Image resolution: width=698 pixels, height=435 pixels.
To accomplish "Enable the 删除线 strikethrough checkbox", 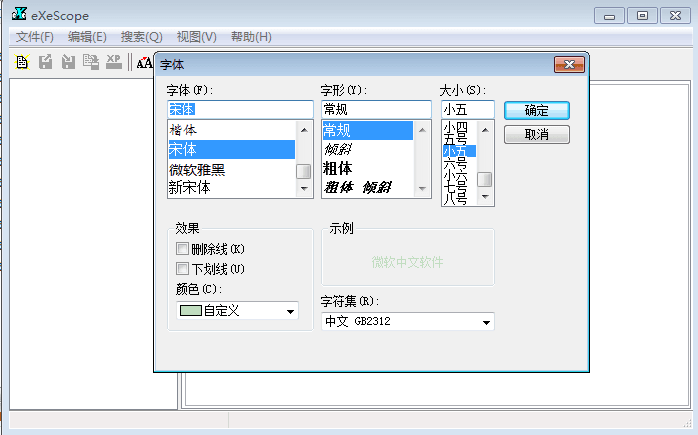I will 182,249.
